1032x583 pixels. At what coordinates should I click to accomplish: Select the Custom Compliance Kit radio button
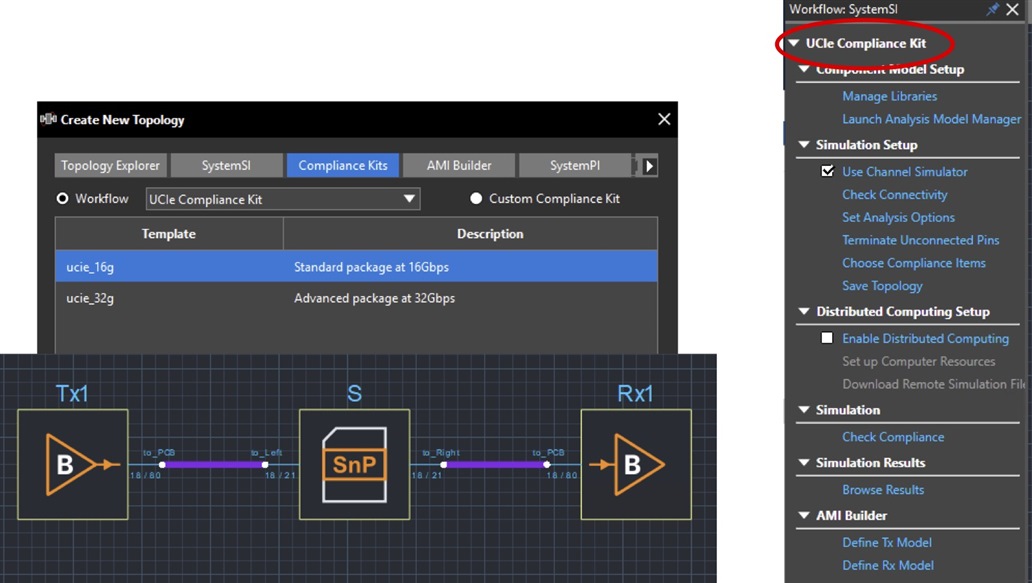476,199
